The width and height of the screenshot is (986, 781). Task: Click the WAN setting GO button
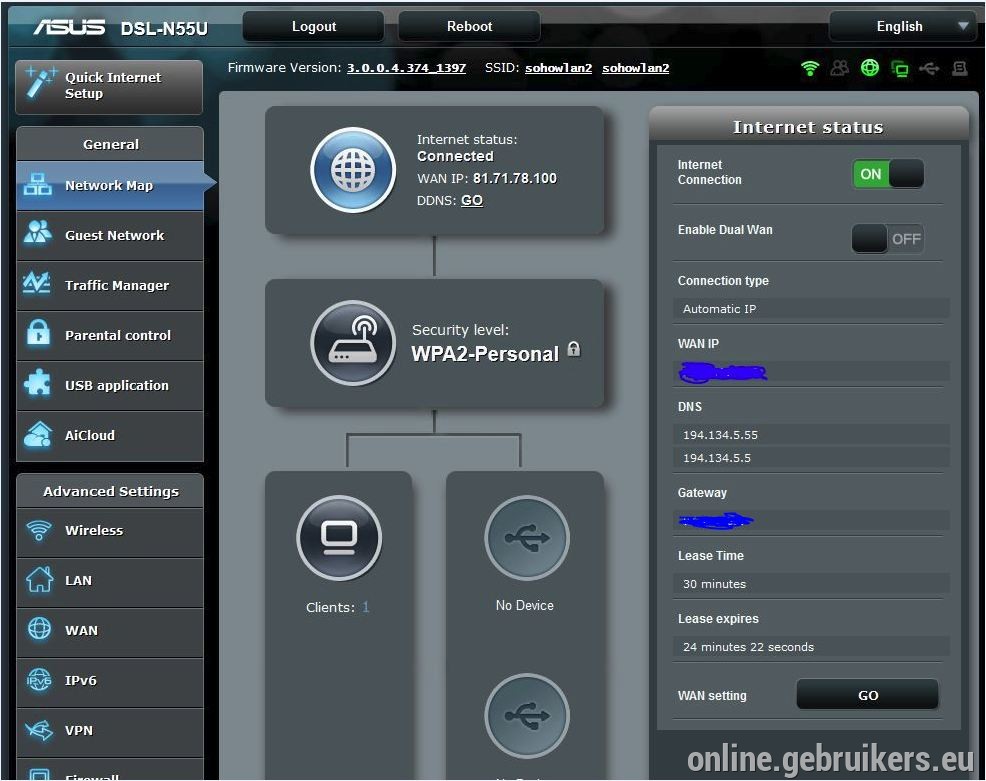point(868,695)
